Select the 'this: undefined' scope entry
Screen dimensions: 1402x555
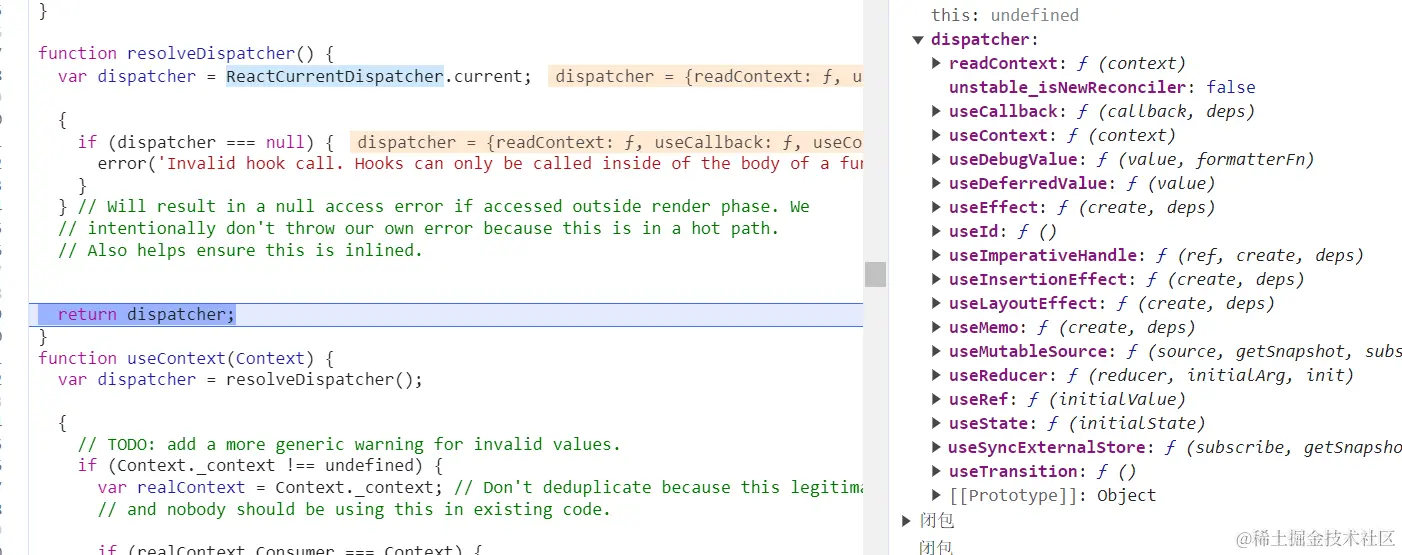click(1005, 15)
